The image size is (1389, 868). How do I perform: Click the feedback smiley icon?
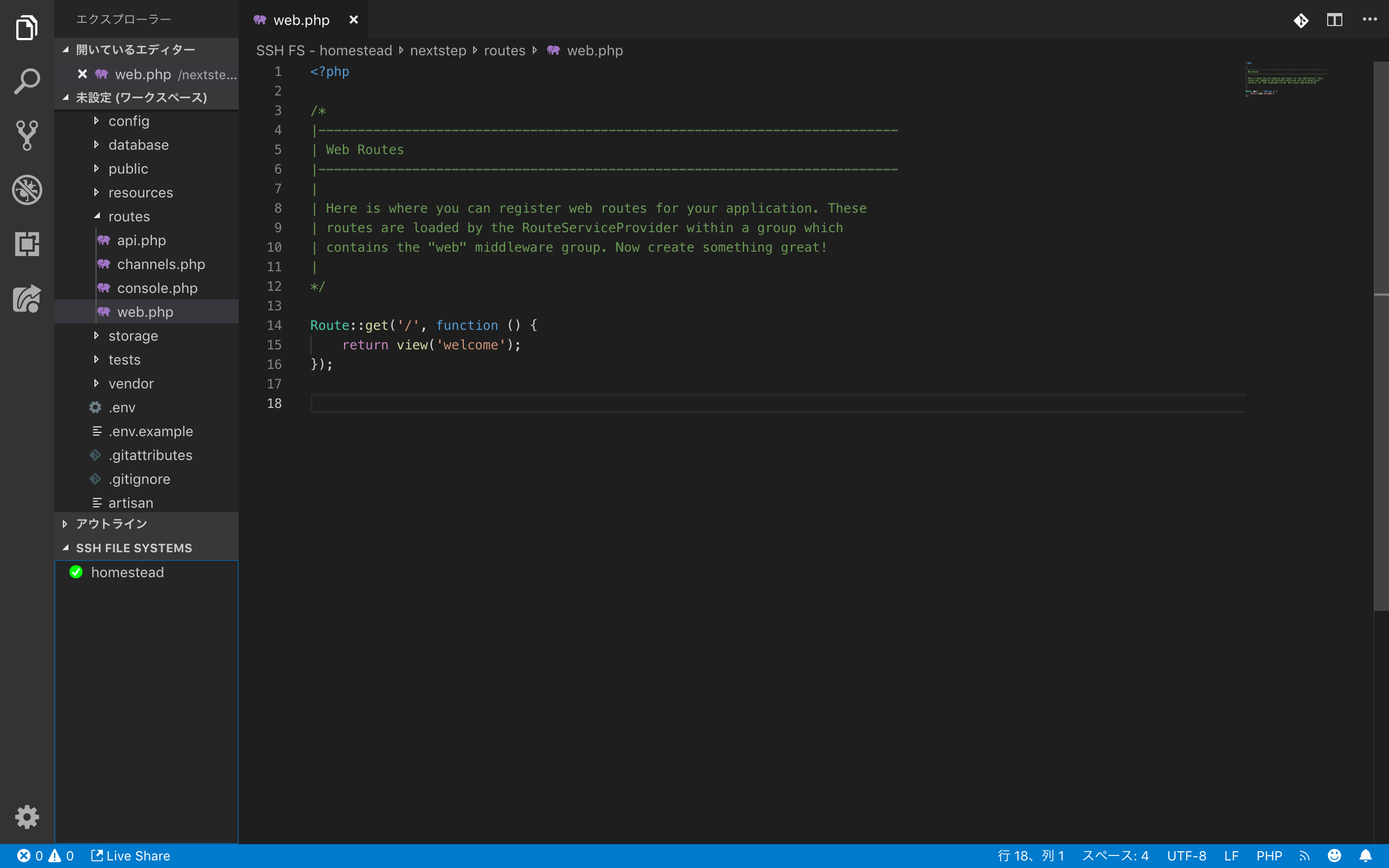(x=1335, y=856)
